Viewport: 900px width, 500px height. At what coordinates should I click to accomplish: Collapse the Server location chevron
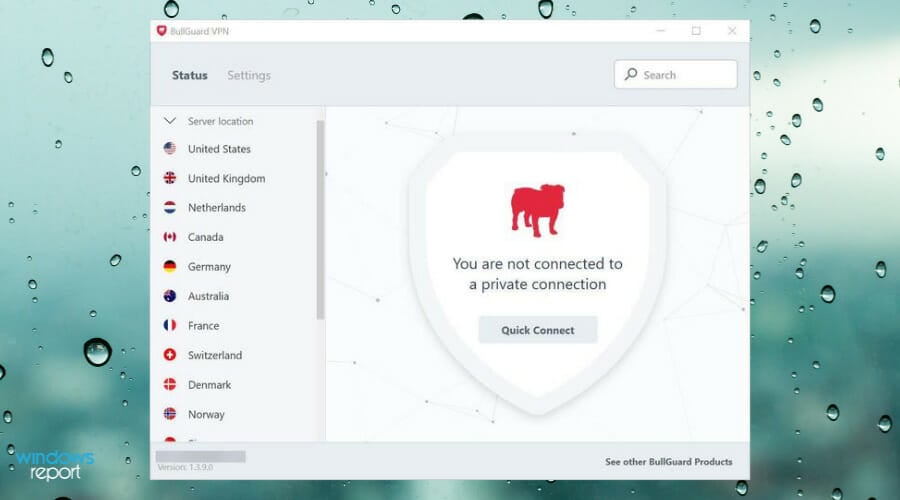pos(170,121)
